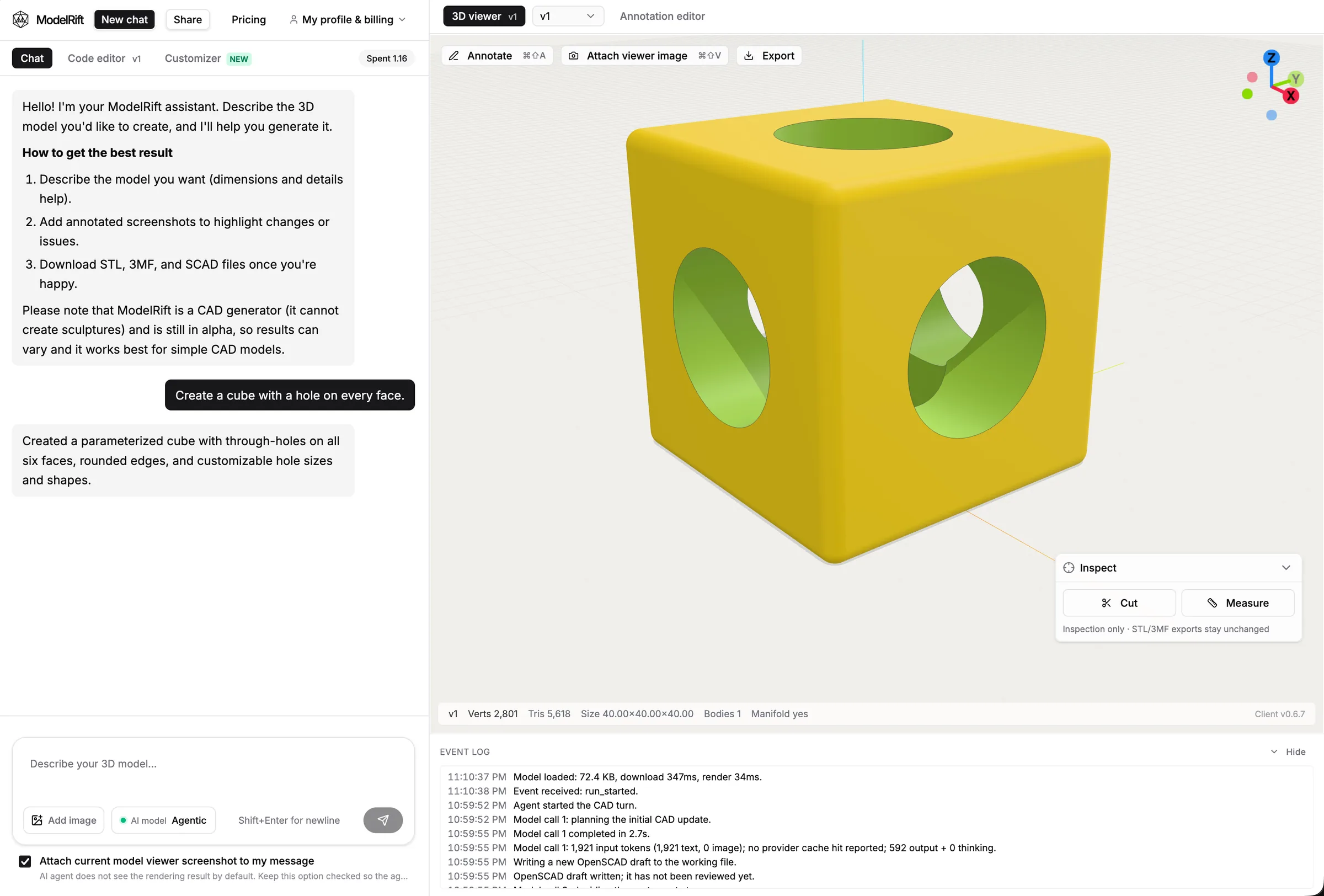Open the Code editor v1 tab
The height and width of the screenshot is (896, 1324).
pyautogui.click(x=104, y=58)
